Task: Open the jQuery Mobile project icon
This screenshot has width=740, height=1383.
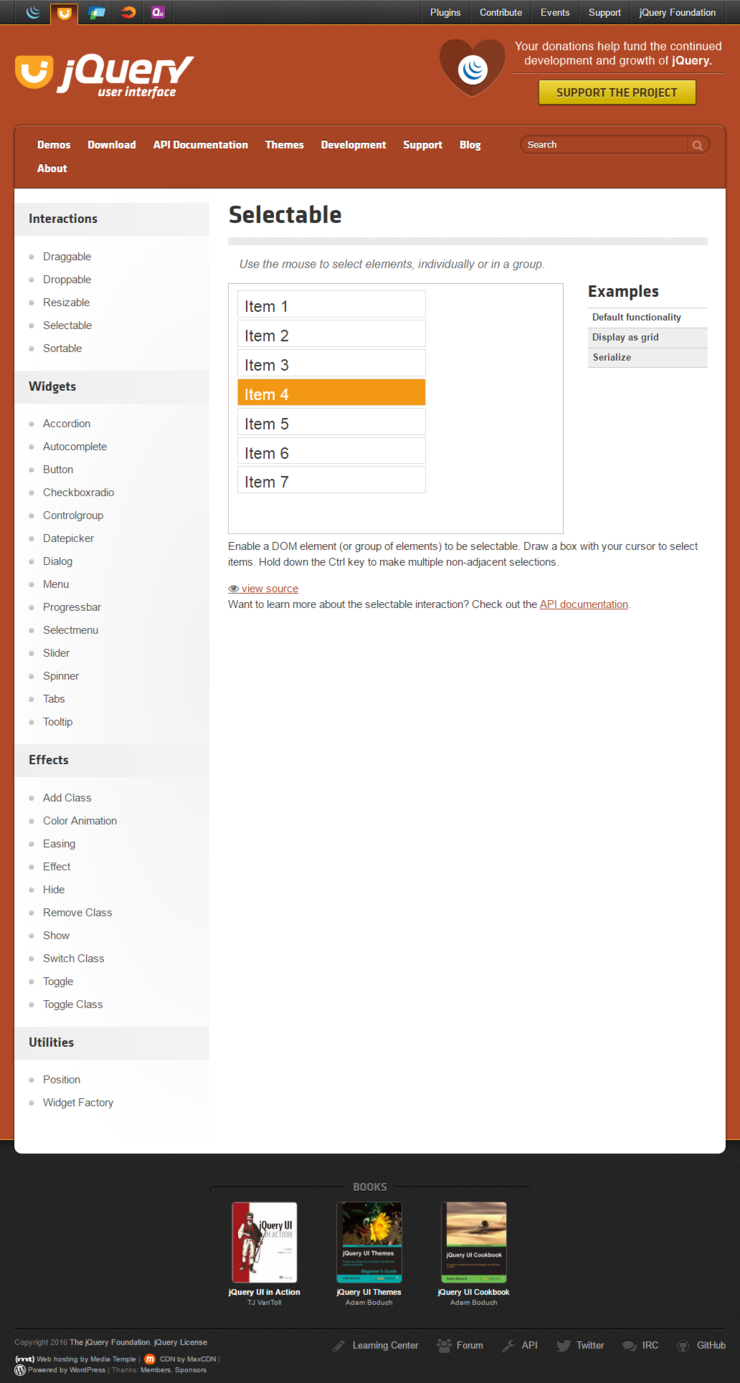Action: pos(97,13)
